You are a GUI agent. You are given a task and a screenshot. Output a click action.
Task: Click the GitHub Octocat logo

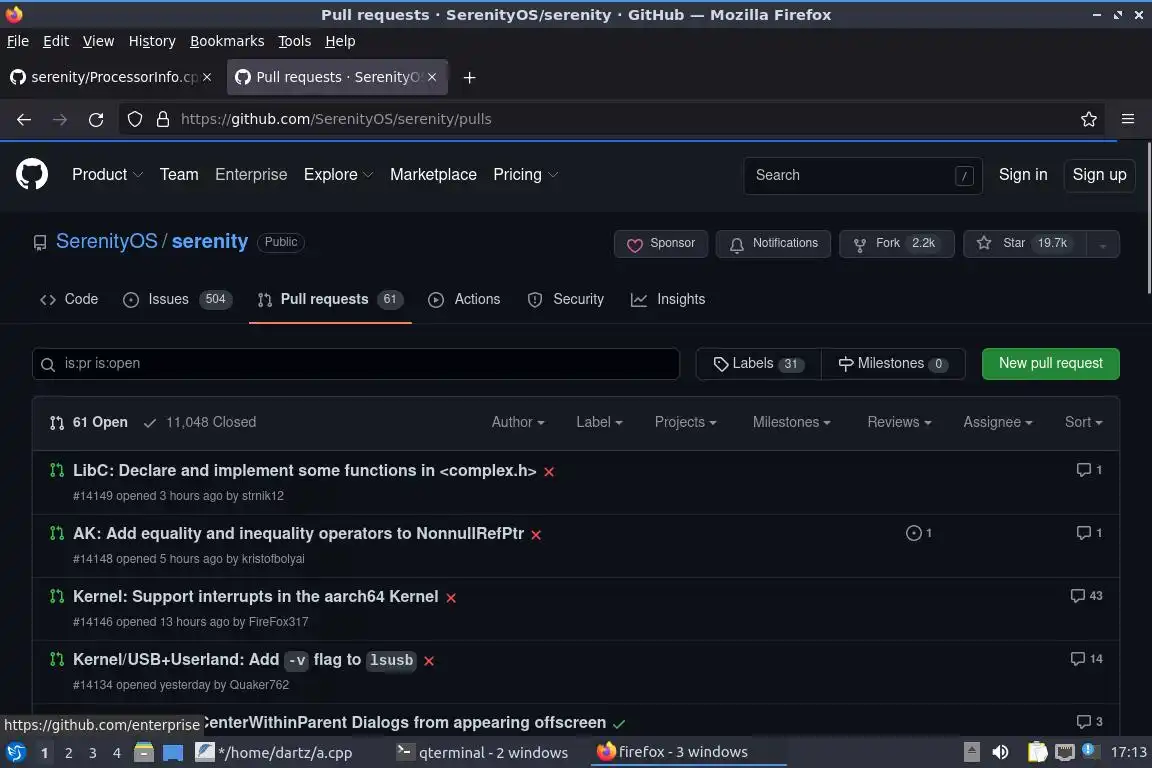[x=32, y=175]
